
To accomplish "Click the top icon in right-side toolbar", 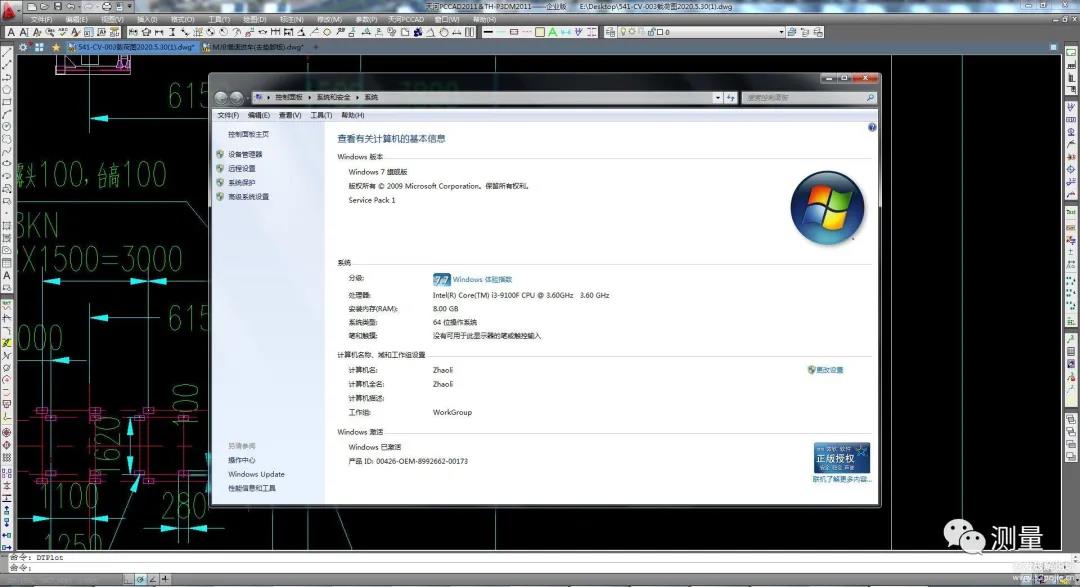I will [x=1071, y=52].
